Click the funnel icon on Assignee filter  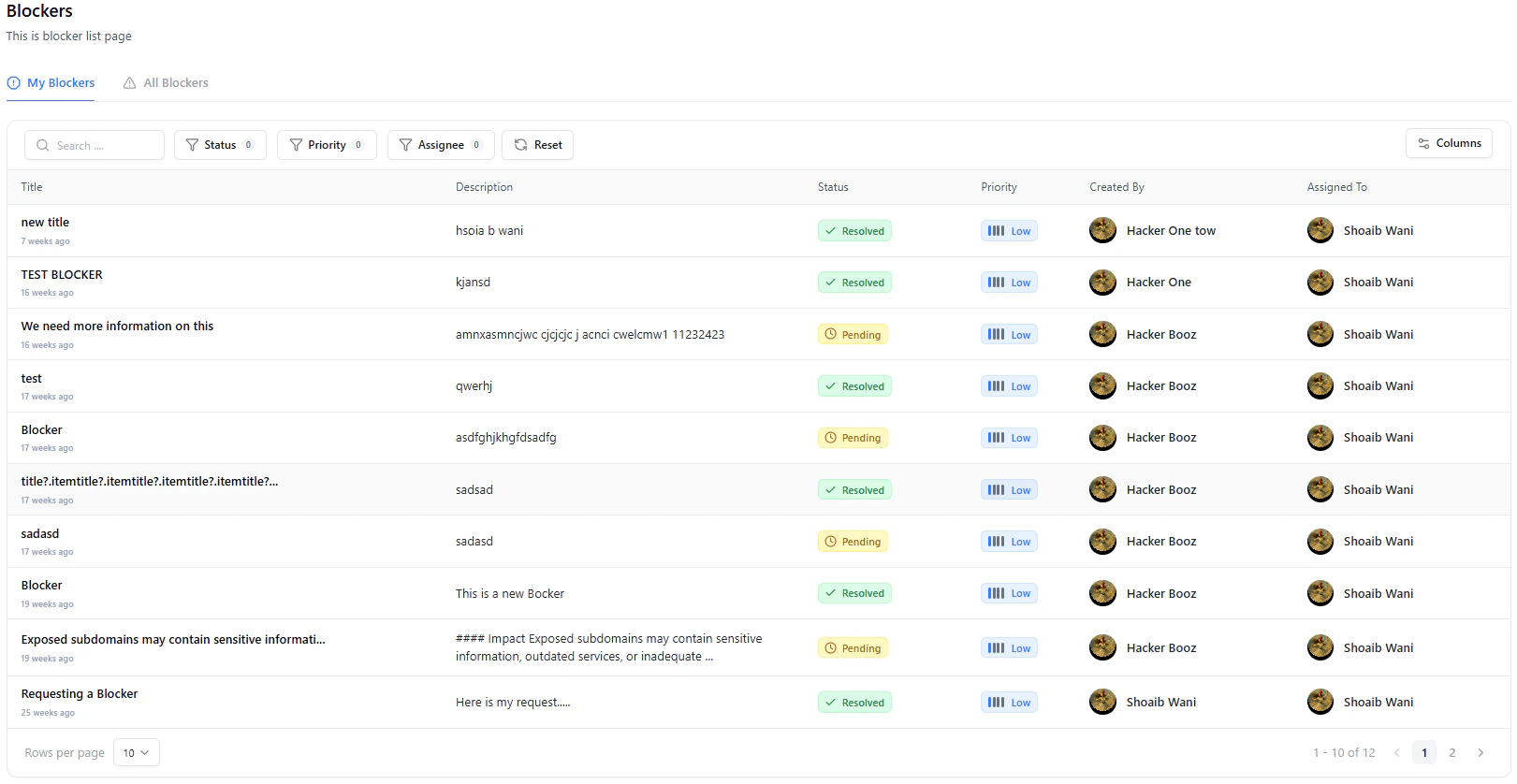405,145
